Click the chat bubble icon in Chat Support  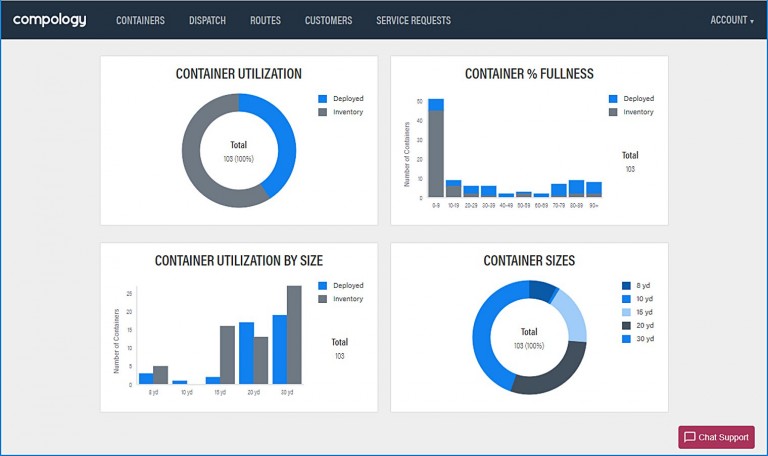690,437
